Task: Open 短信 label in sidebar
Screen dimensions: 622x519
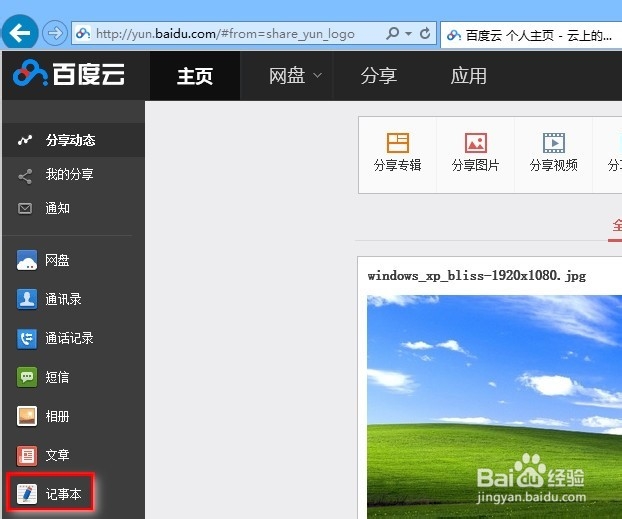Action: (x=57, y=377)
